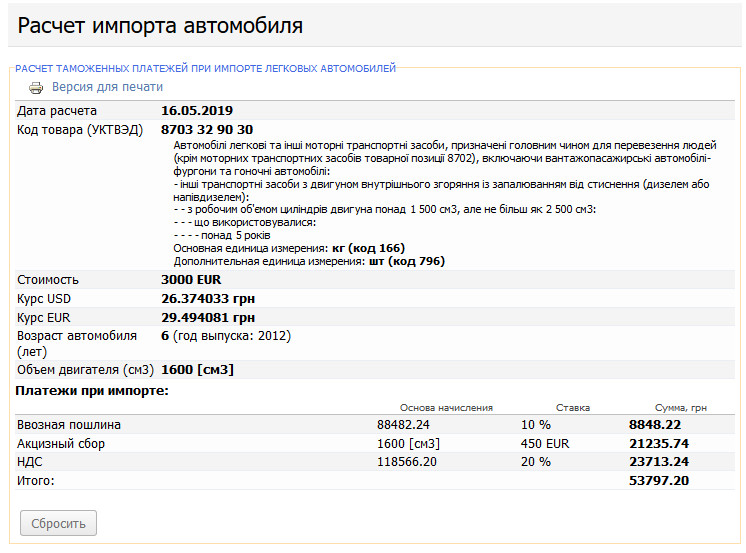Click the "НДС" rate 20 %
The height and width of the screenshot is (553, 746).
coord(535,462)
